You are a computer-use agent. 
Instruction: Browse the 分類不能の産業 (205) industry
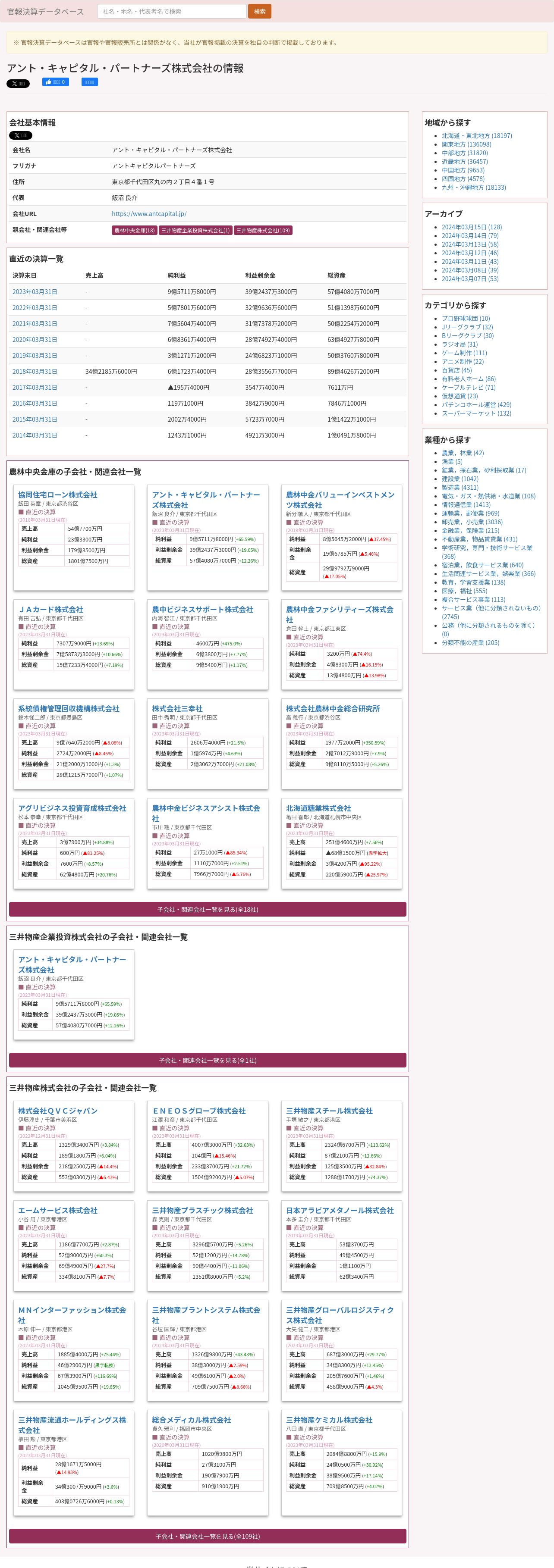(470, 643)
